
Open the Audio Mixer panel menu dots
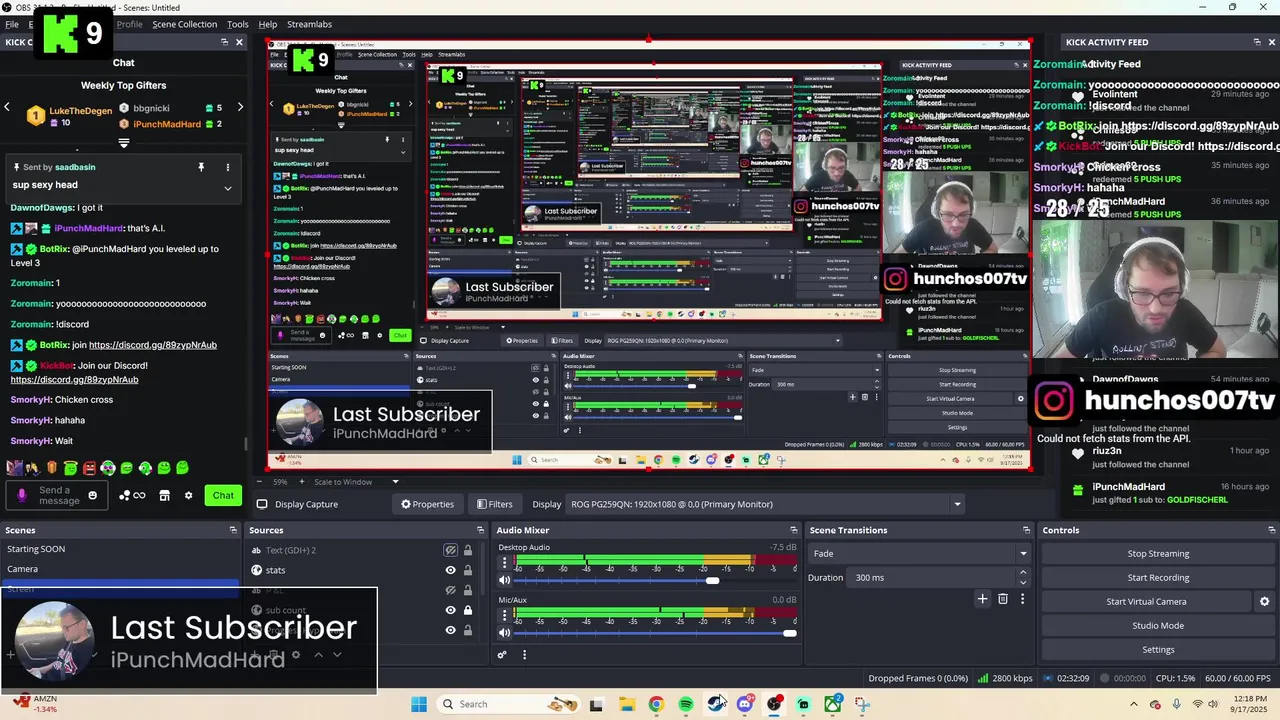524,655
